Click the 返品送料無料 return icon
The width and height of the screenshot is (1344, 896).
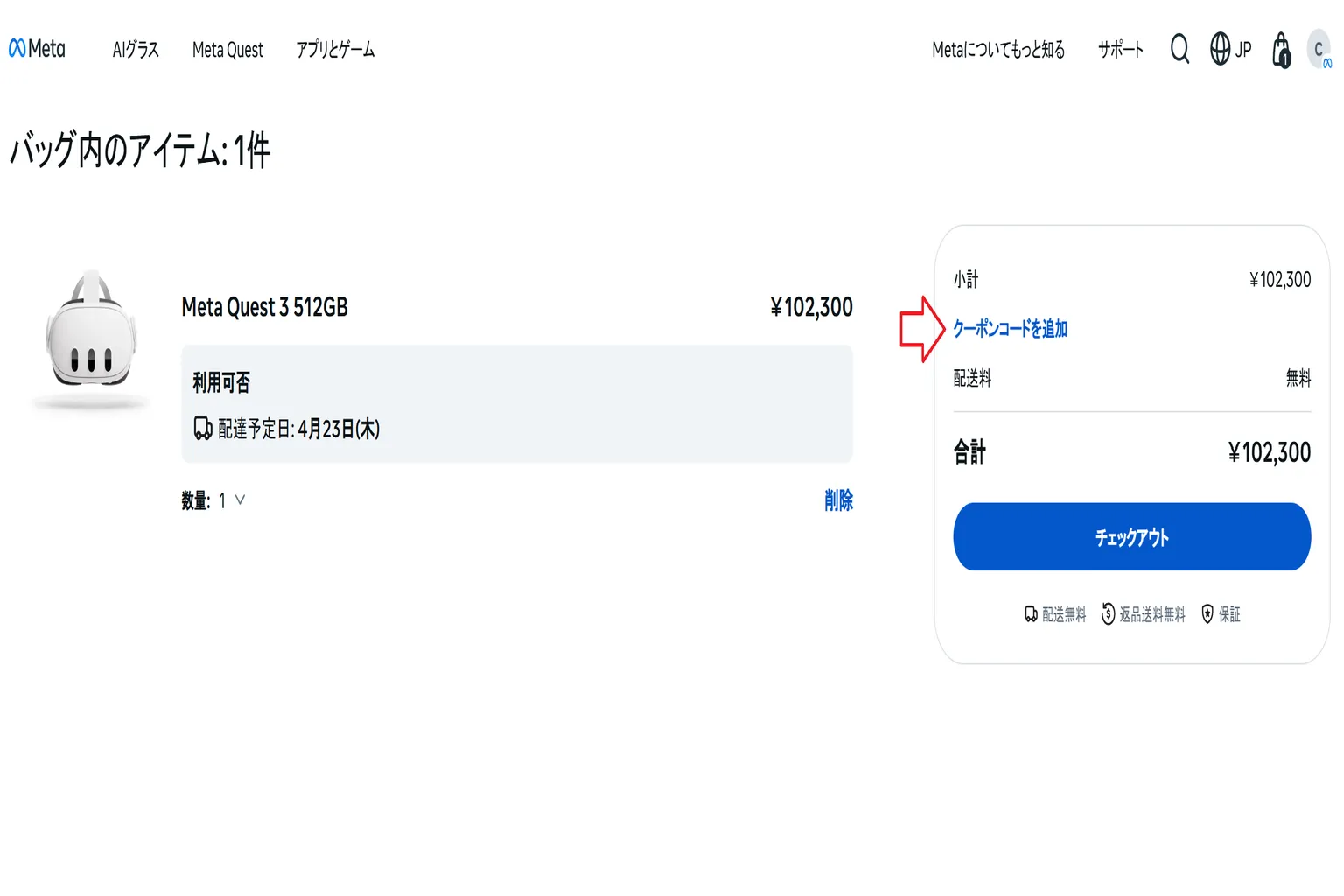click(x=1108, y=614)
